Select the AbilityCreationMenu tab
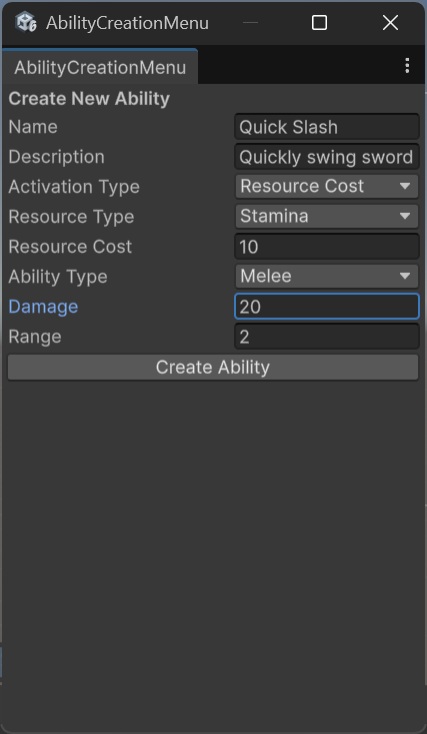Screen dimensions: 427x734 tap(100, 67)
